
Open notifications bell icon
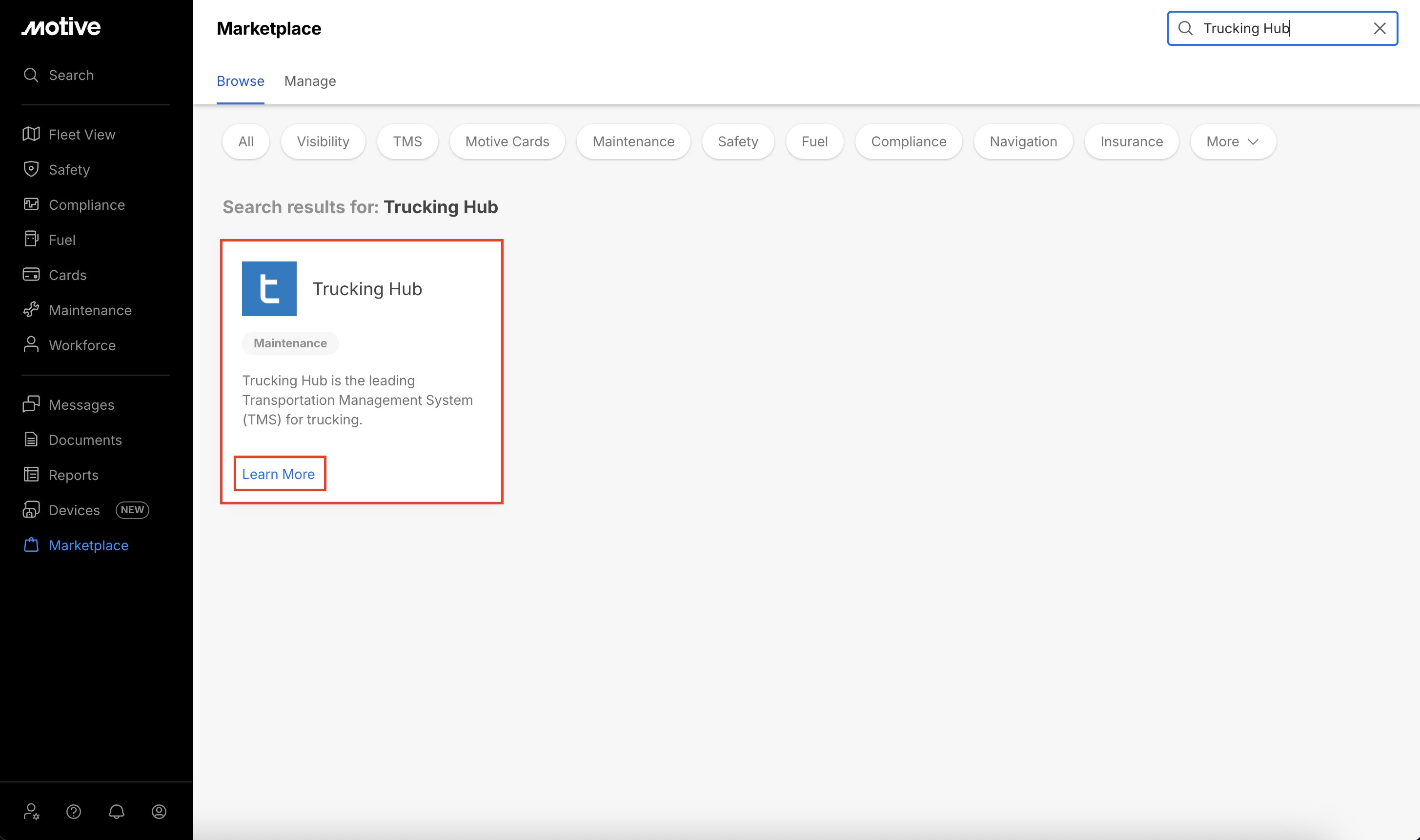(x=117, y=812)
